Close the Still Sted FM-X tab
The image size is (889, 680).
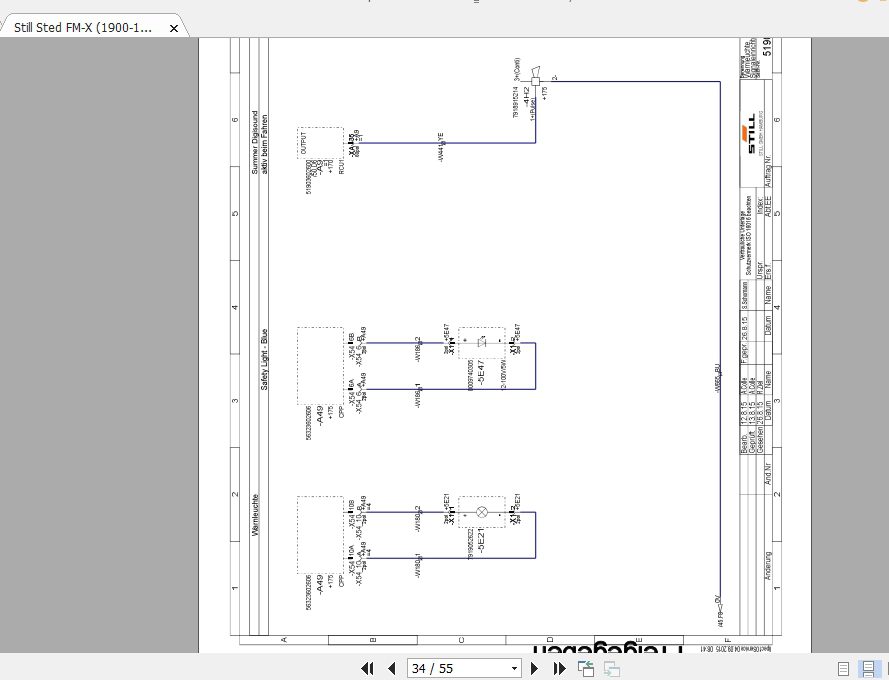174,28
